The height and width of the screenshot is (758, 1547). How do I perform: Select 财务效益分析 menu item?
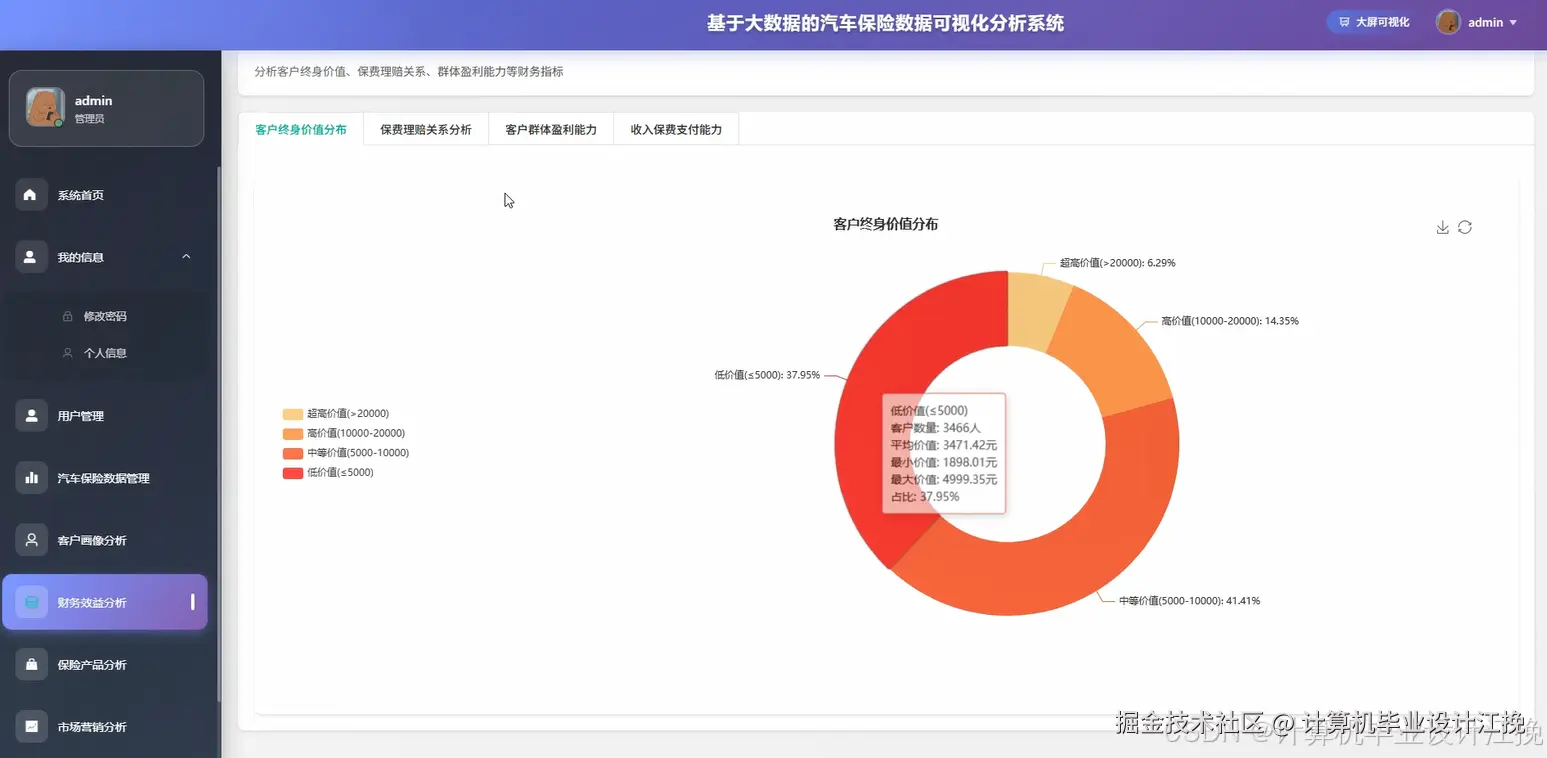point(105,602)
